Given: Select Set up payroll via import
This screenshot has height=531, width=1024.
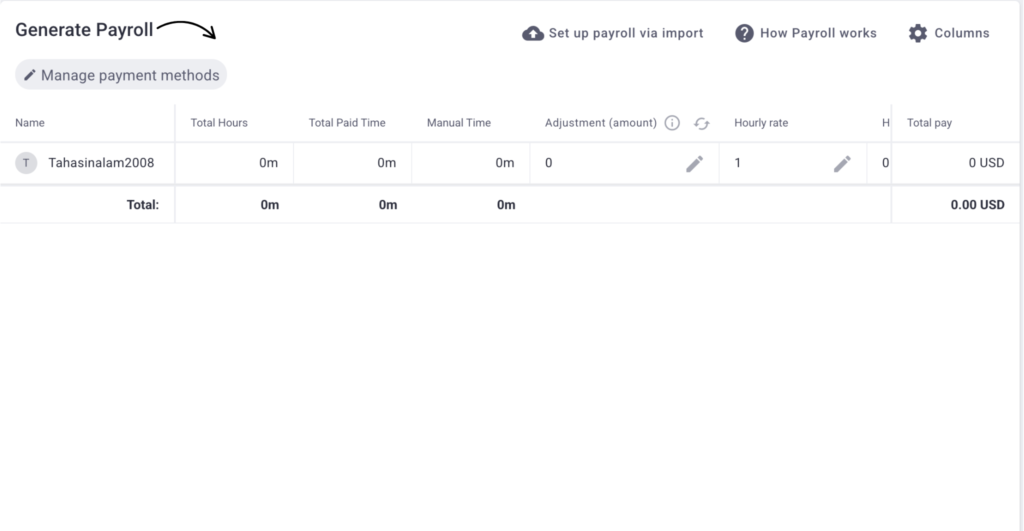Looking at the screenshot, I should (626, 33).
